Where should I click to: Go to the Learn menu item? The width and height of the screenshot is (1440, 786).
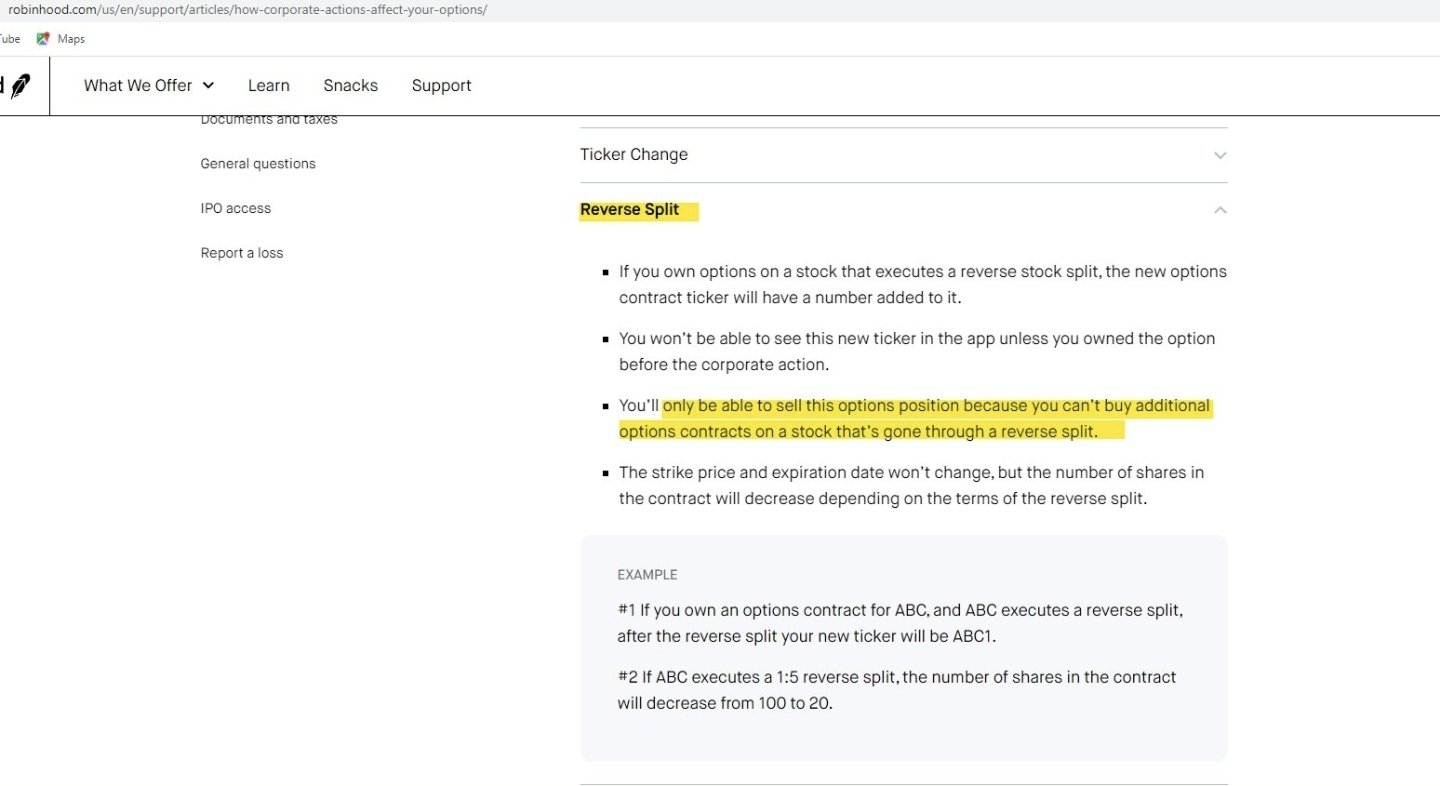click(x=269, y=86)
